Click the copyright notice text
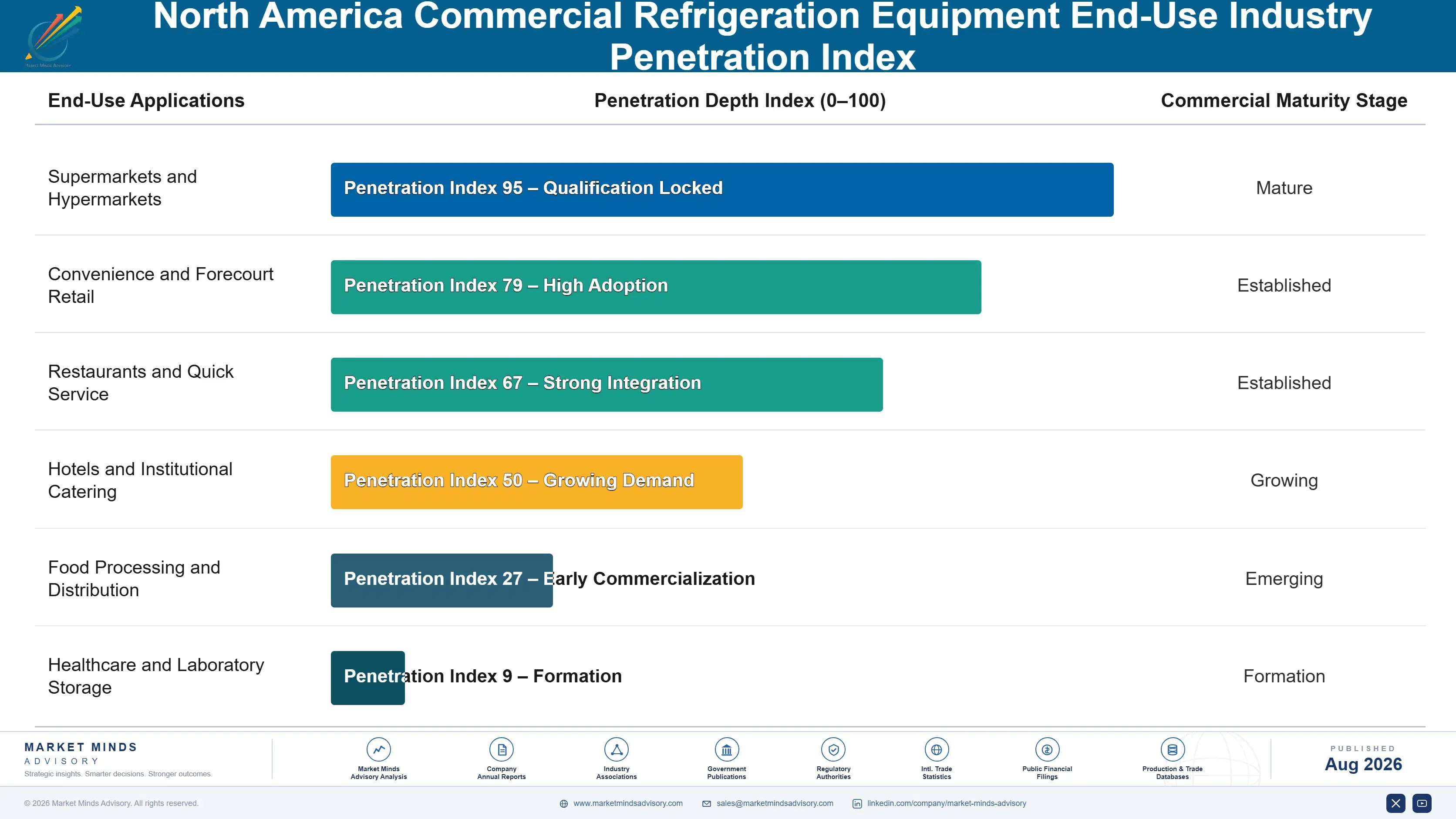Image resolution: width=1456 pixels, height=819 pixels. 111,803
